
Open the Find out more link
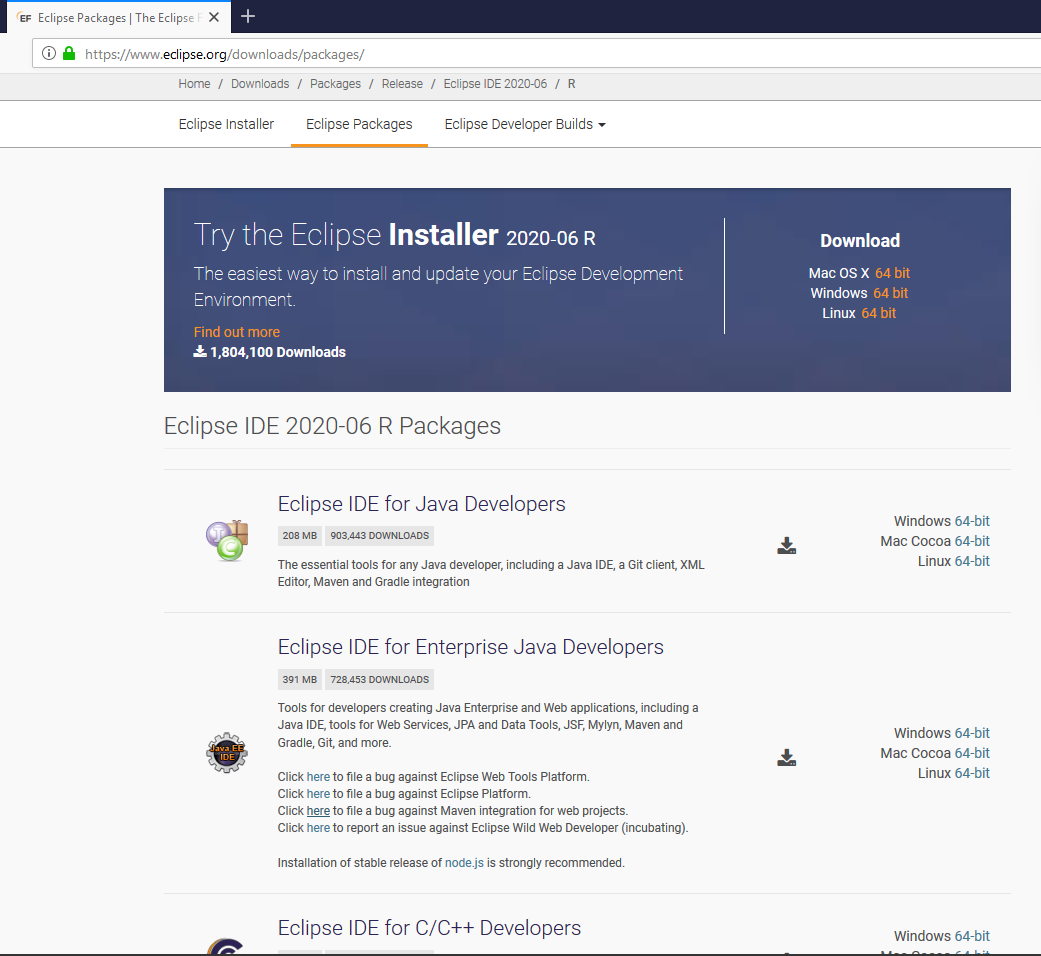(x=236, y=331)
